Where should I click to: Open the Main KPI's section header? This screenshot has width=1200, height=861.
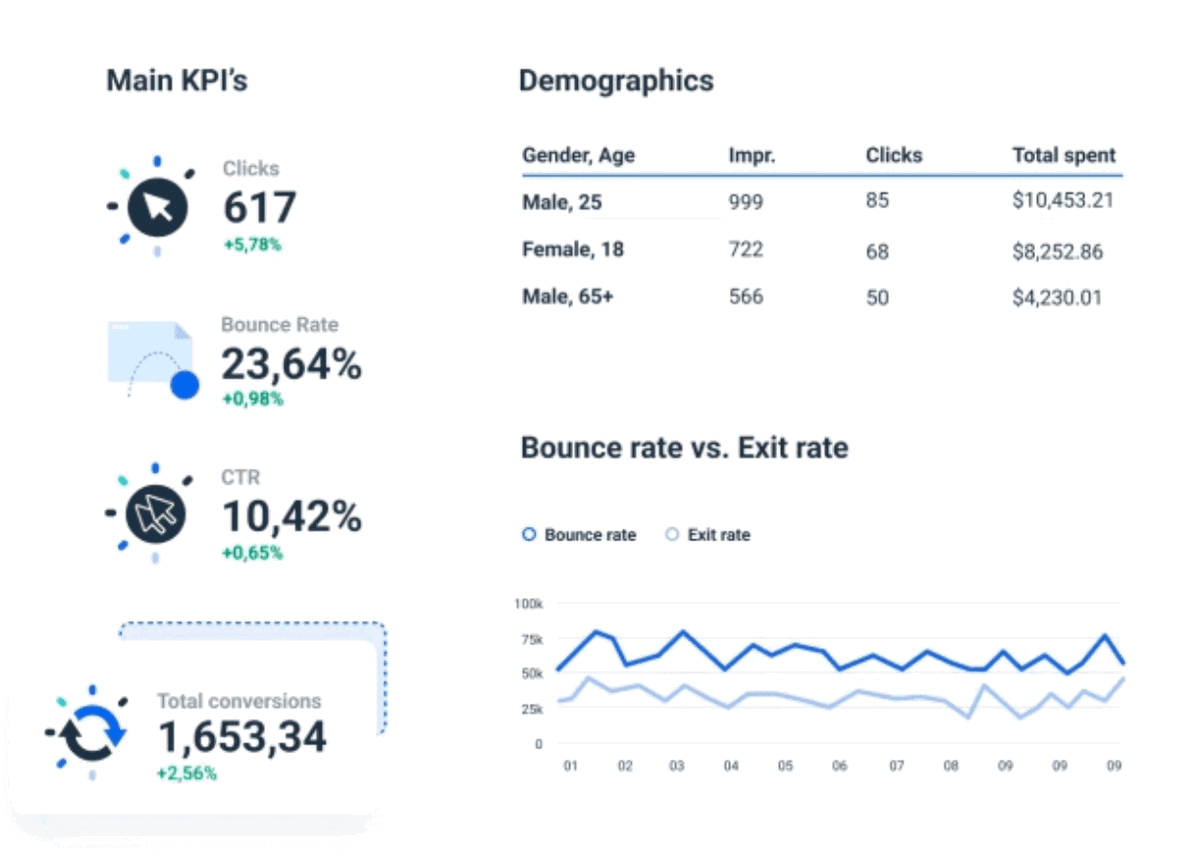tap(177, 81)
